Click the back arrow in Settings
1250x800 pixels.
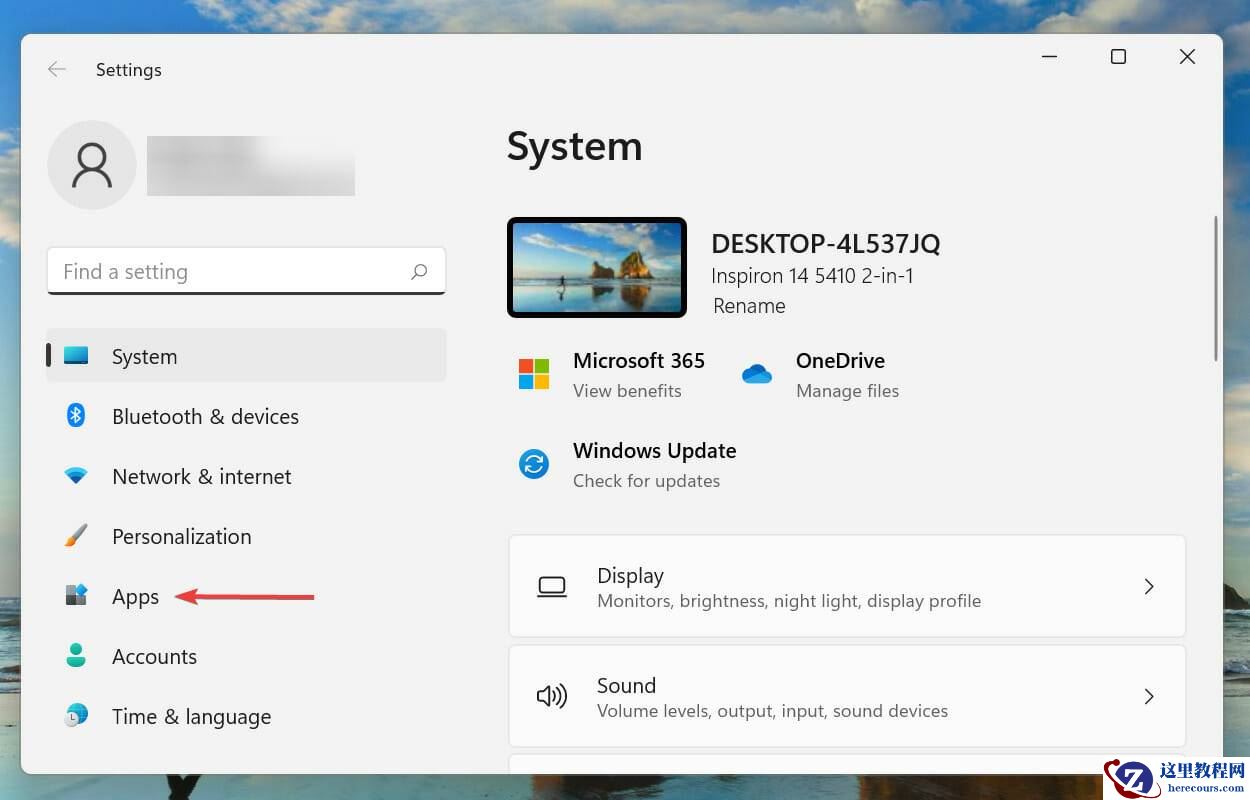(56, 69)
